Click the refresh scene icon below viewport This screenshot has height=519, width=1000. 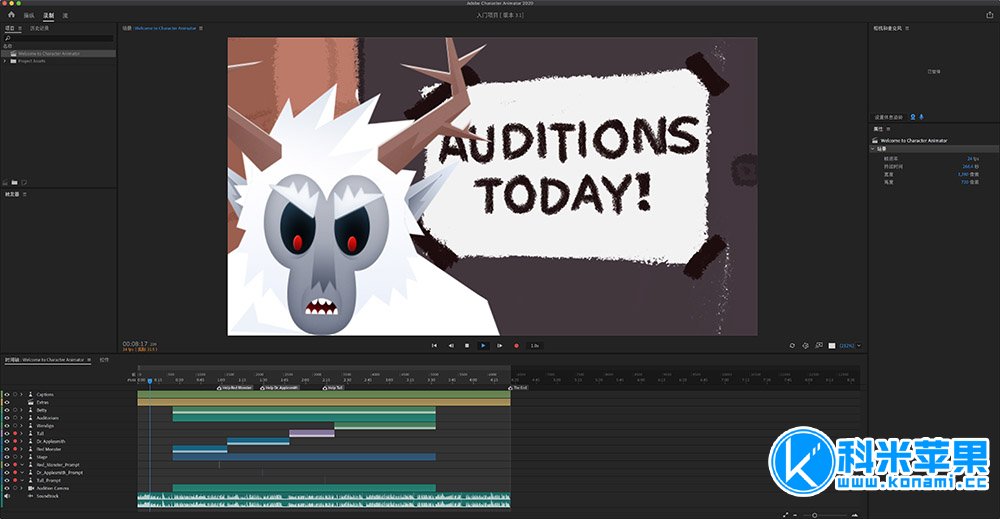coord(792,346)
